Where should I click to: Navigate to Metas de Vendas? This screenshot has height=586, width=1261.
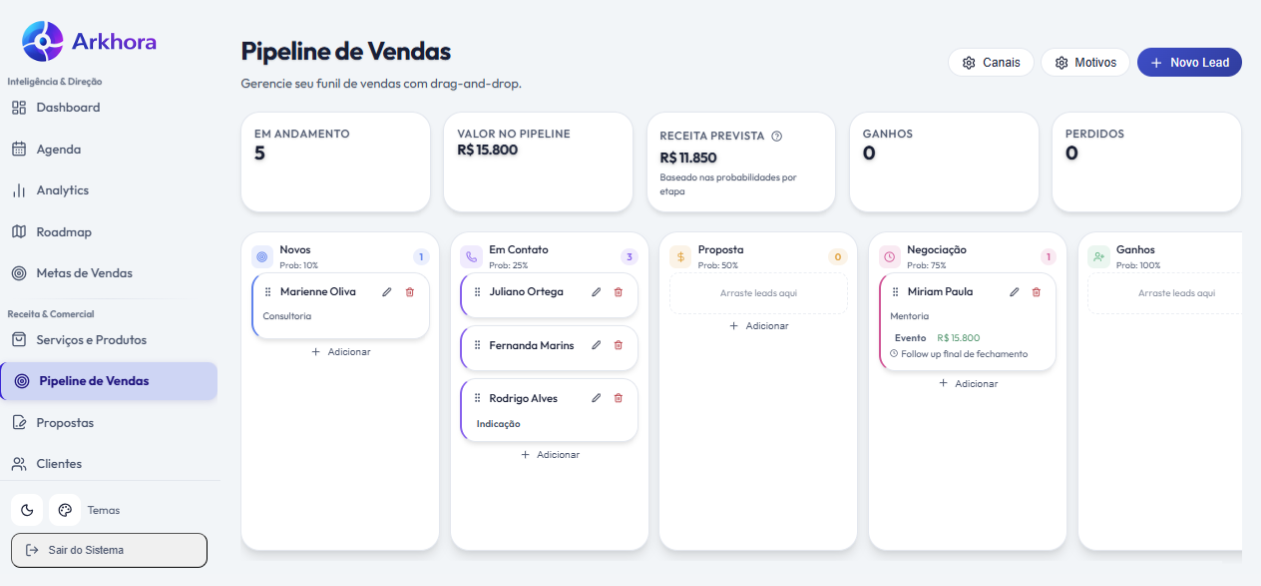(84, 273)
